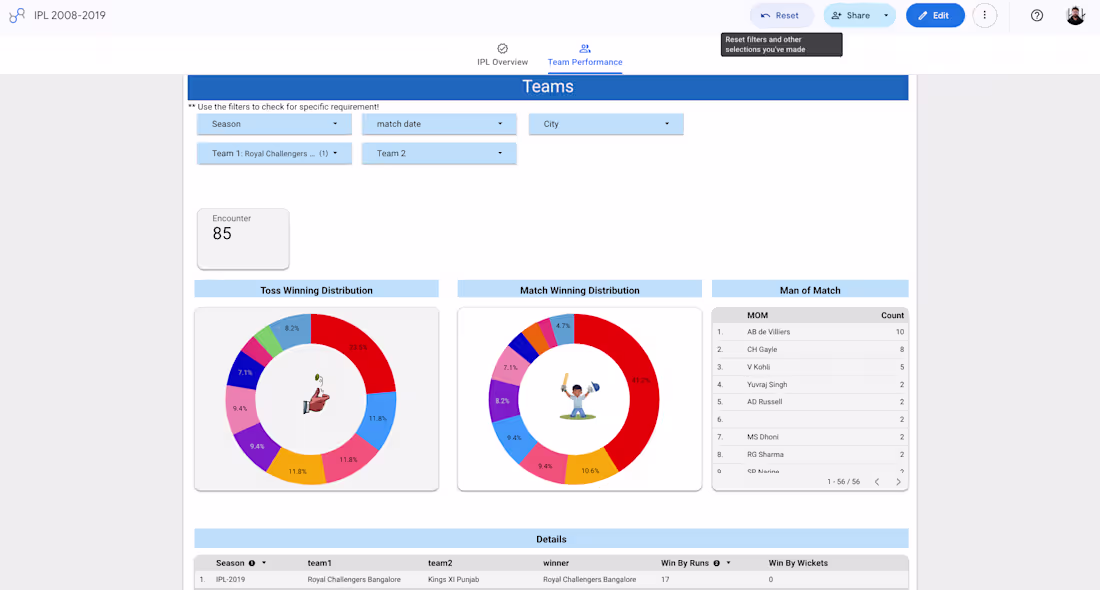Select the light blue 8.2% toss chart slice
Image resolution: width=1100 pixels, height=590 pixels.
(x=293, y=330)
